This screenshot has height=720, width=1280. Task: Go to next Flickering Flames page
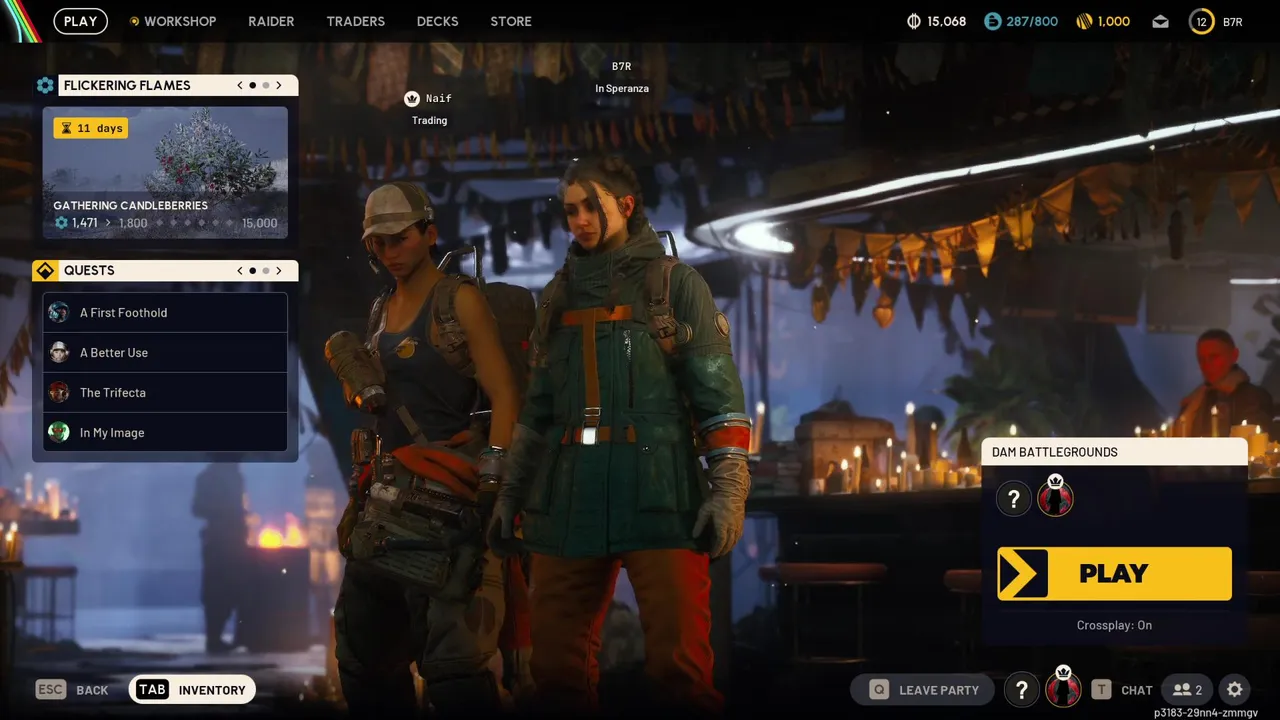pyautogui.click(x=279, y=85)
